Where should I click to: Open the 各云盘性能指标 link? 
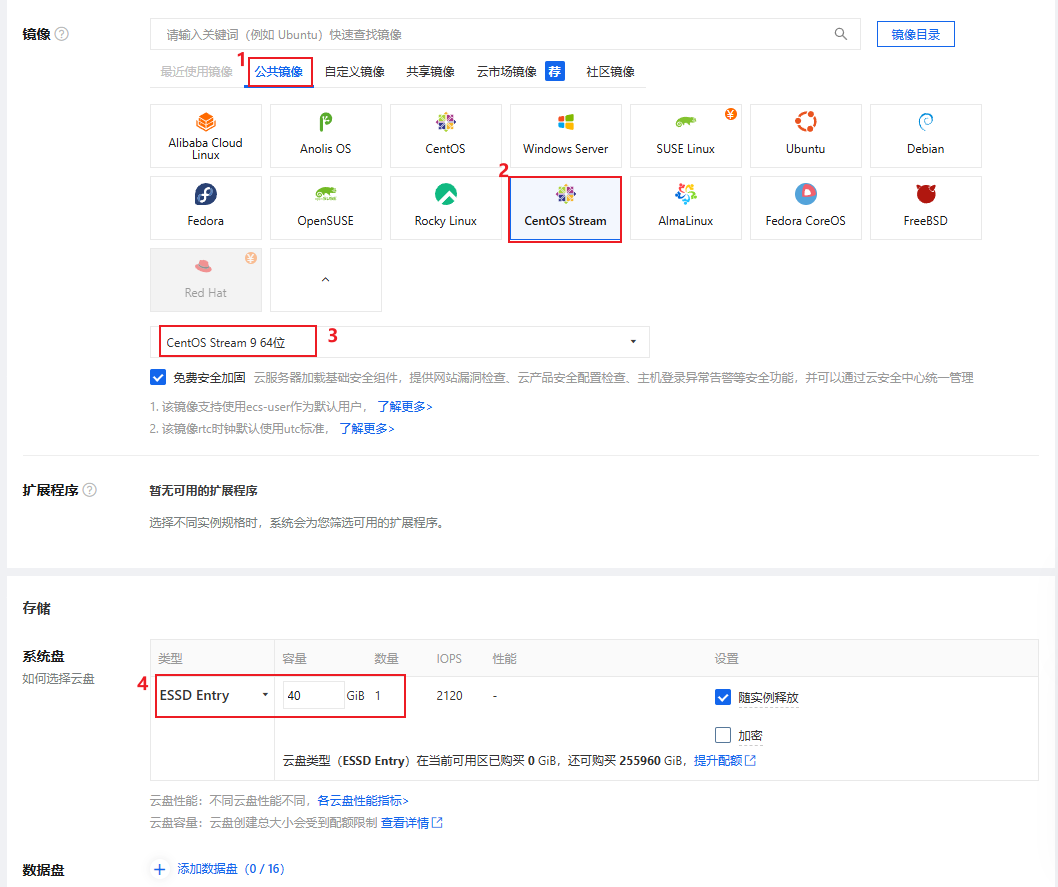click(x=363, y=801)
